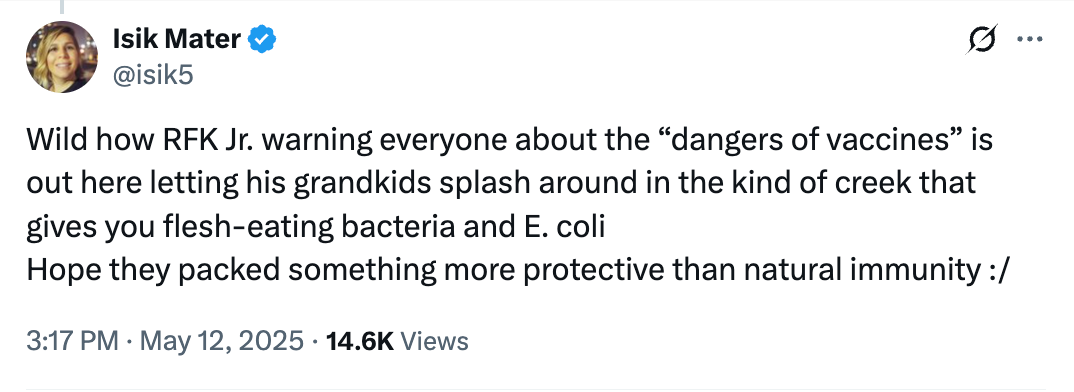This screenshot has width=1074, height=392.
Task: Click the word "grandkids" in the post
Action: tap(363, 184)
